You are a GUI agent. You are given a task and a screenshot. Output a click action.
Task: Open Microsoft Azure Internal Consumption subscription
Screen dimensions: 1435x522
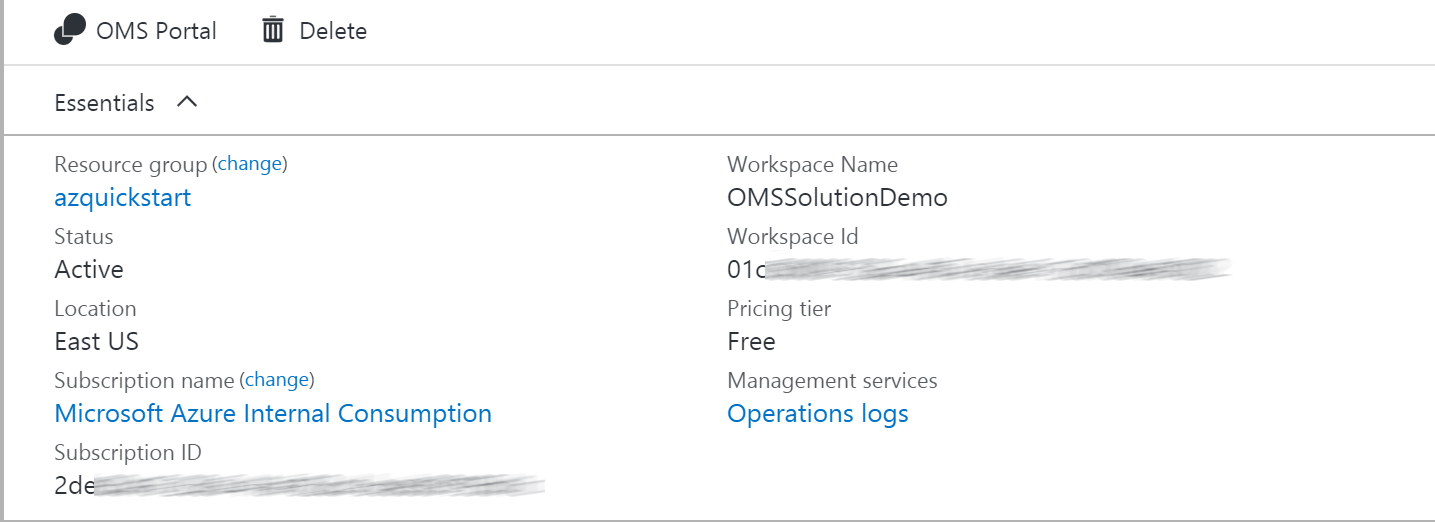tap(273, 413)
